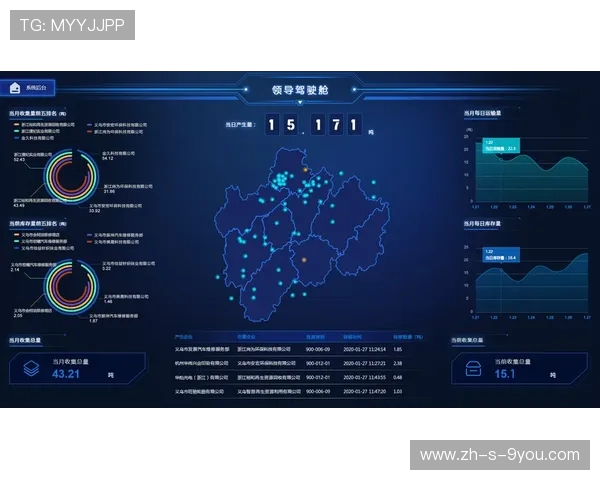The width and height of the screenshot is (600, 480).
Task: Click the 当月收集量前五排名 panel heading
Action: [x=37, y=114]
